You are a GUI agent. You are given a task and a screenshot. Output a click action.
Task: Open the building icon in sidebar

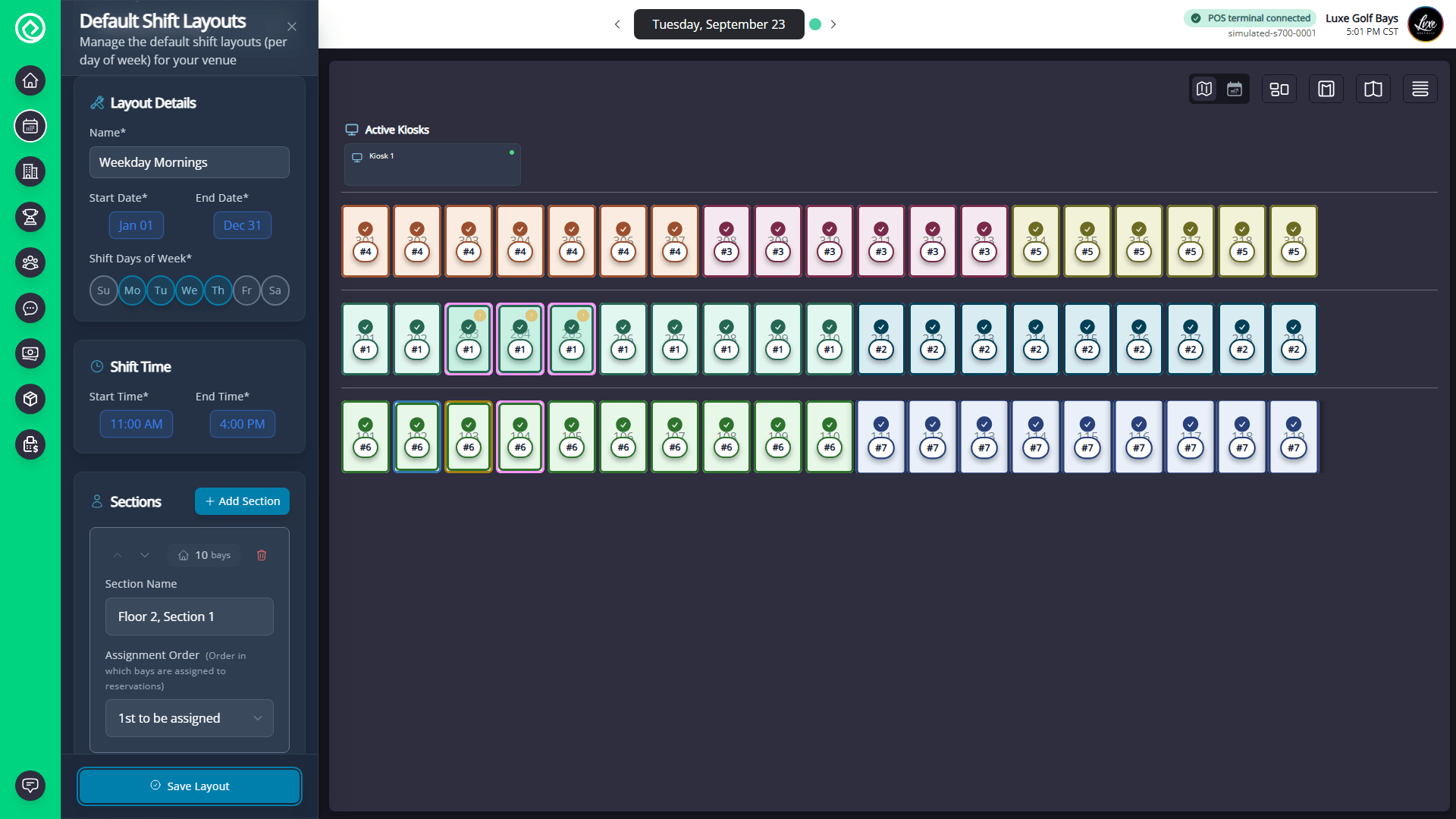(30, 171)
